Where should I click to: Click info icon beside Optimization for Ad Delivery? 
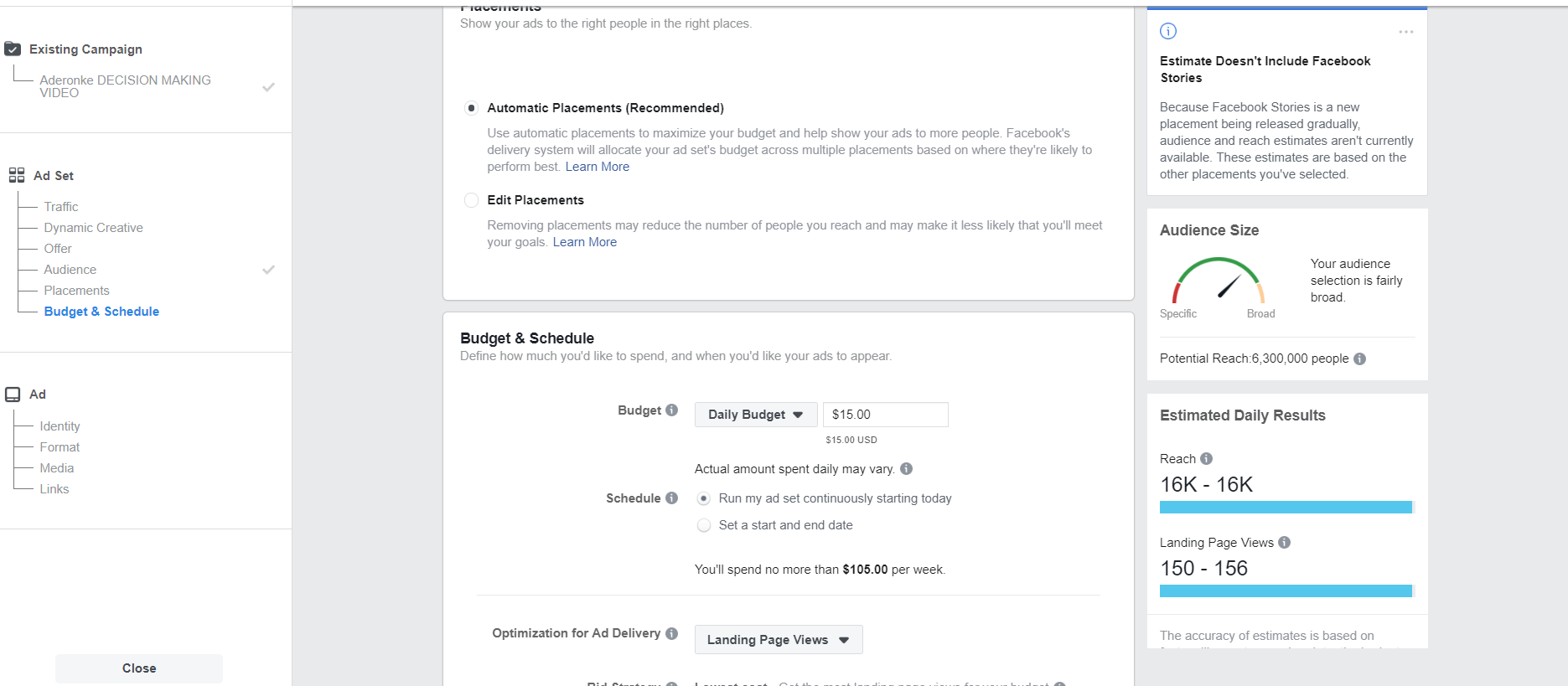tap(671, 633)
